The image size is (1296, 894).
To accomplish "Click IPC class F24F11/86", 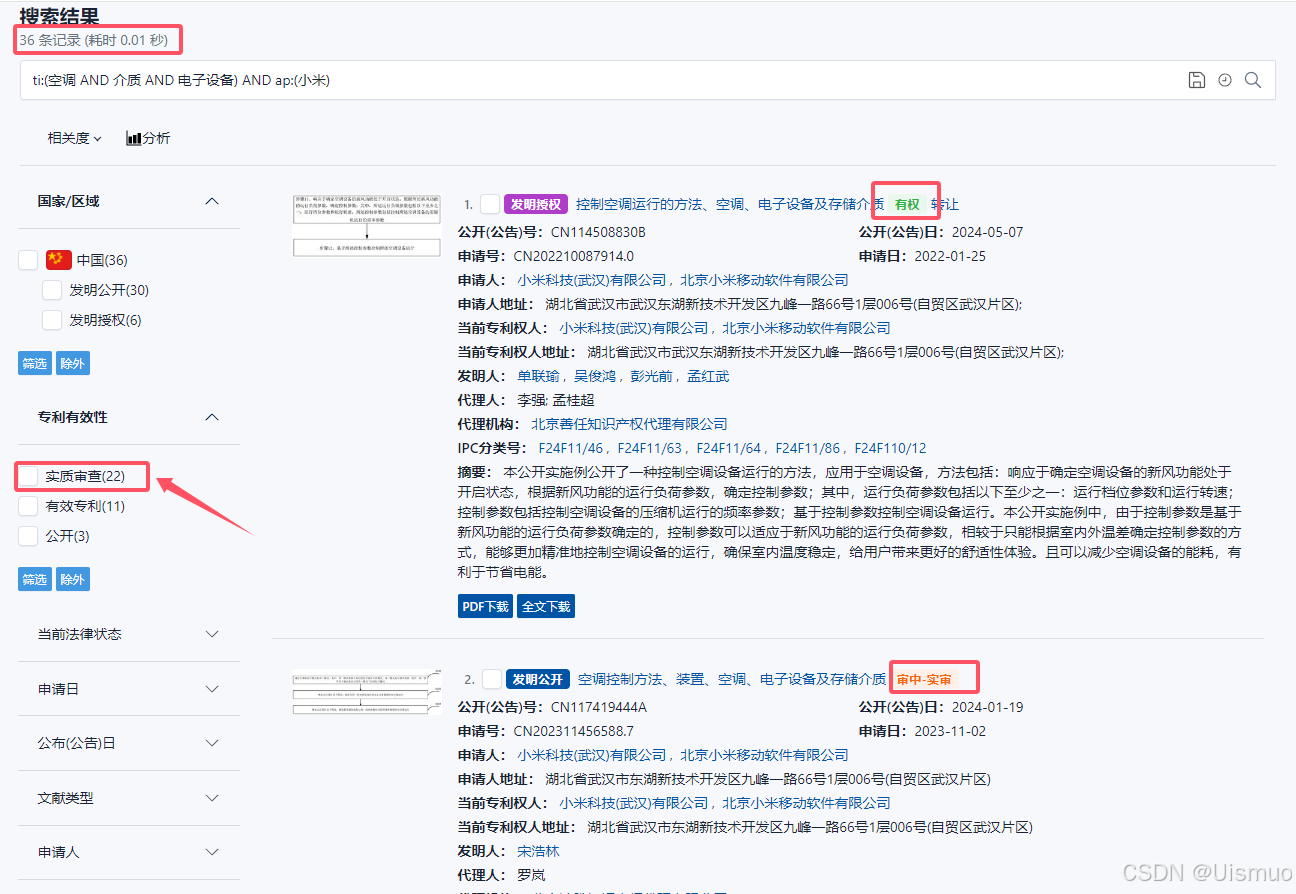I will pos(808,448).
